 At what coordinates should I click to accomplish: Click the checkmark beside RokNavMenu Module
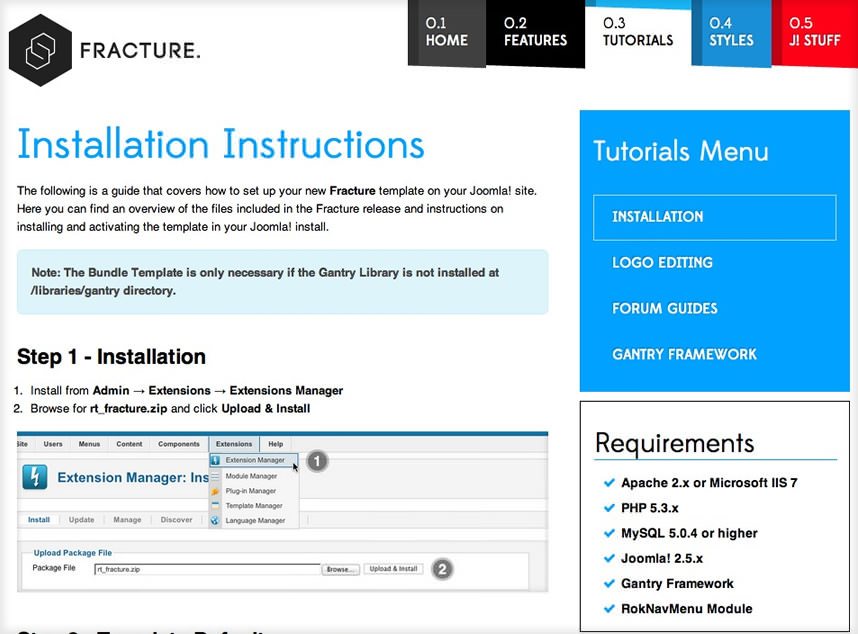pos(608,609)
